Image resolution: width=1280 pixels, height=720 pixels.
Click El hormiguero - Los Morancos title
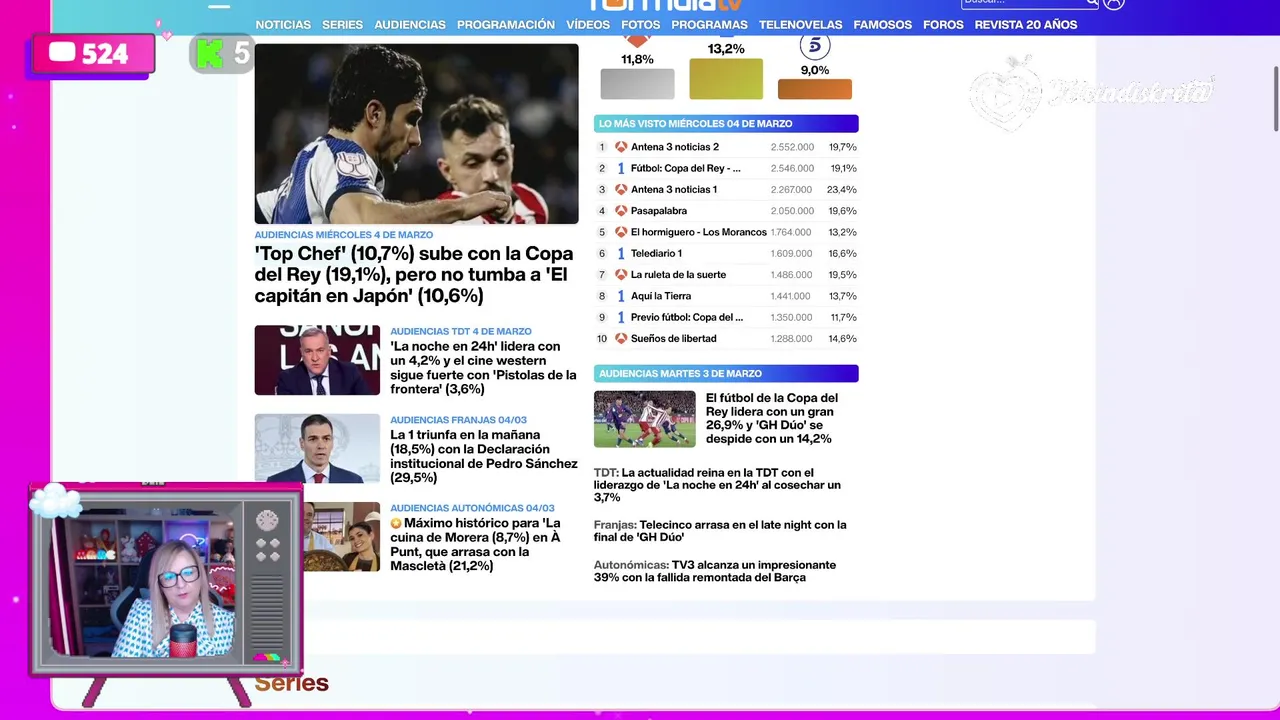coord(699,232)
